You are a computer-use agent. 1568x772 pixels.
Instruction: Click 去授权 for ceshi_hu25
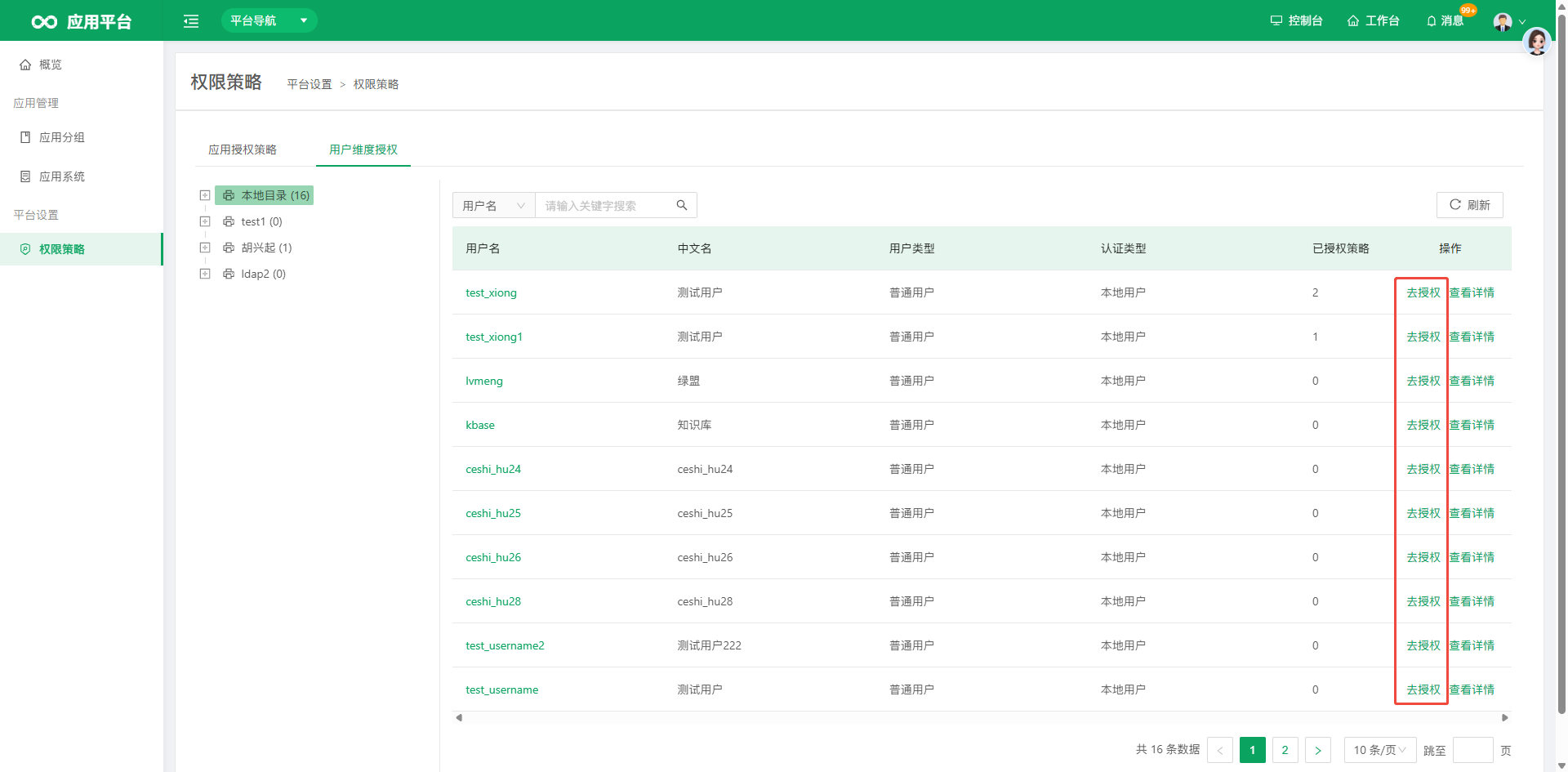(x=1423, y=513)
